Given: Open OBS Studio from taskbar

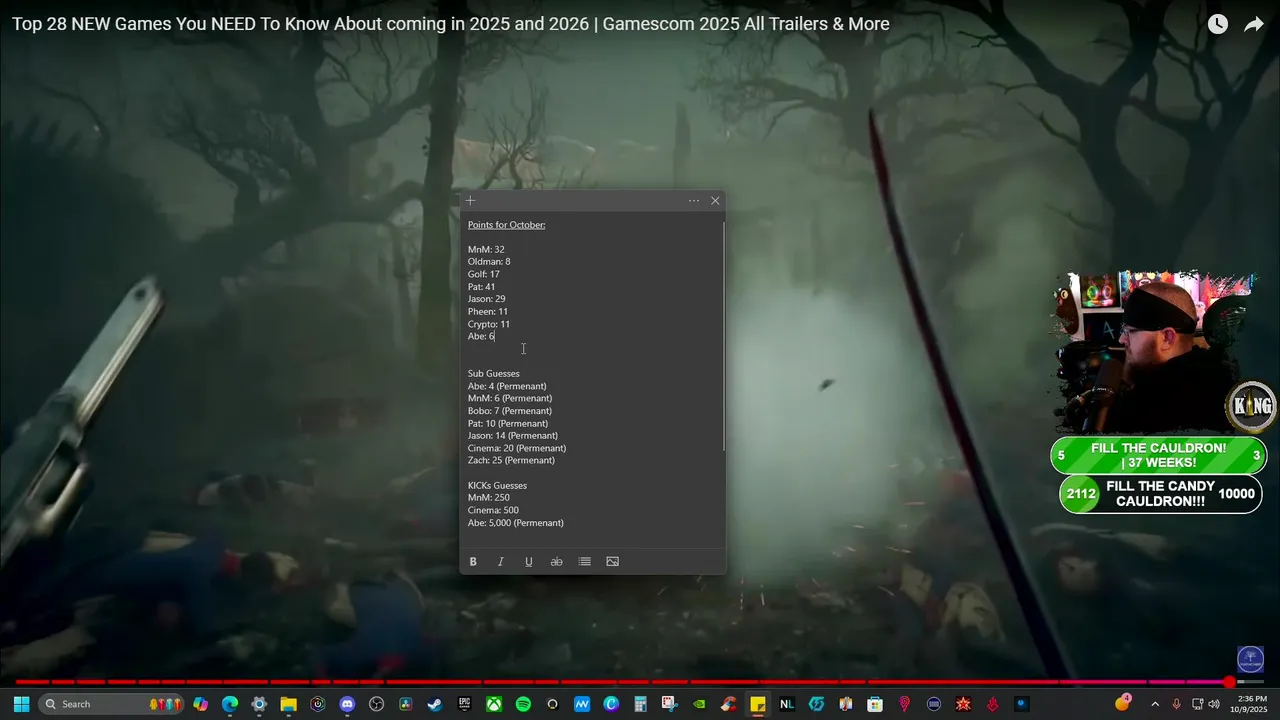Looking at the screenshot, I should [376, 704].
